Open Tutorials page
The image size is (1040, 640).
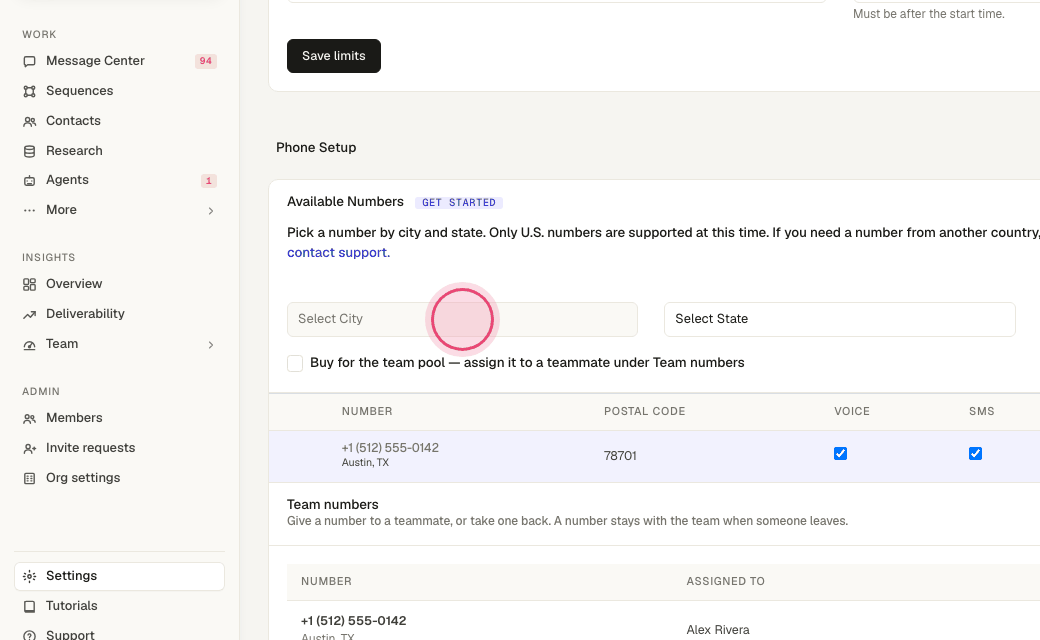[x=119, y=606]
